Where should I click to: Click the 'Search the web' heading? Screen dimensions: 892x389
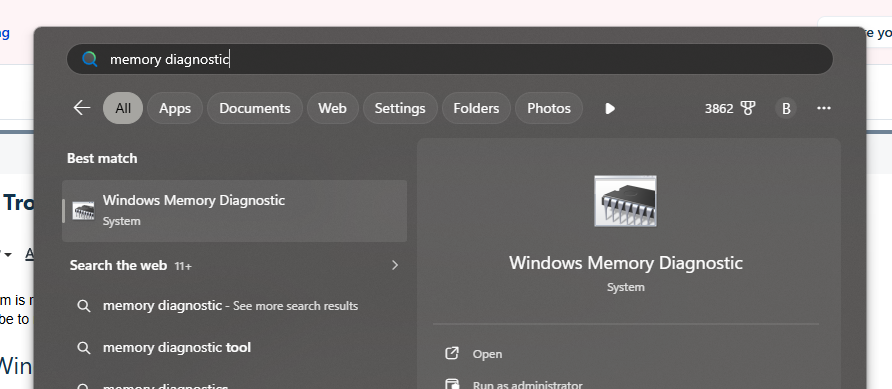(118, 265)
